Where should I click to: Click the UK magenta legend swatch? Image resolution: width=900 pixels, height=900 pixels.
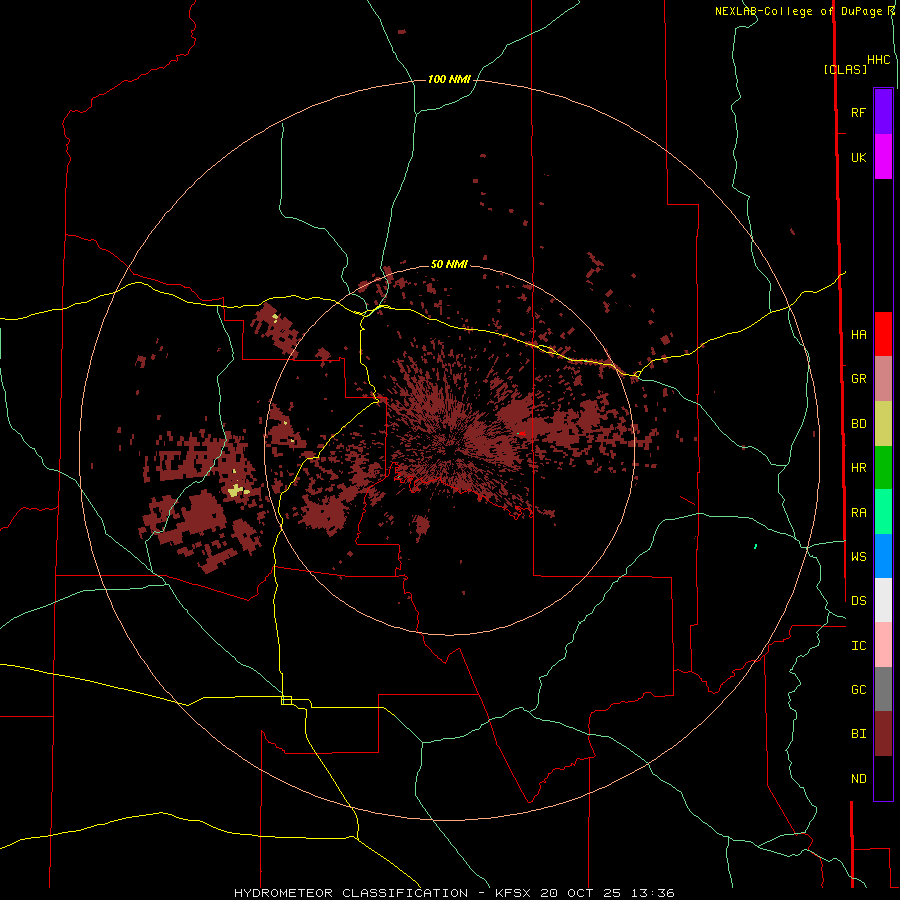coord(883,157)
